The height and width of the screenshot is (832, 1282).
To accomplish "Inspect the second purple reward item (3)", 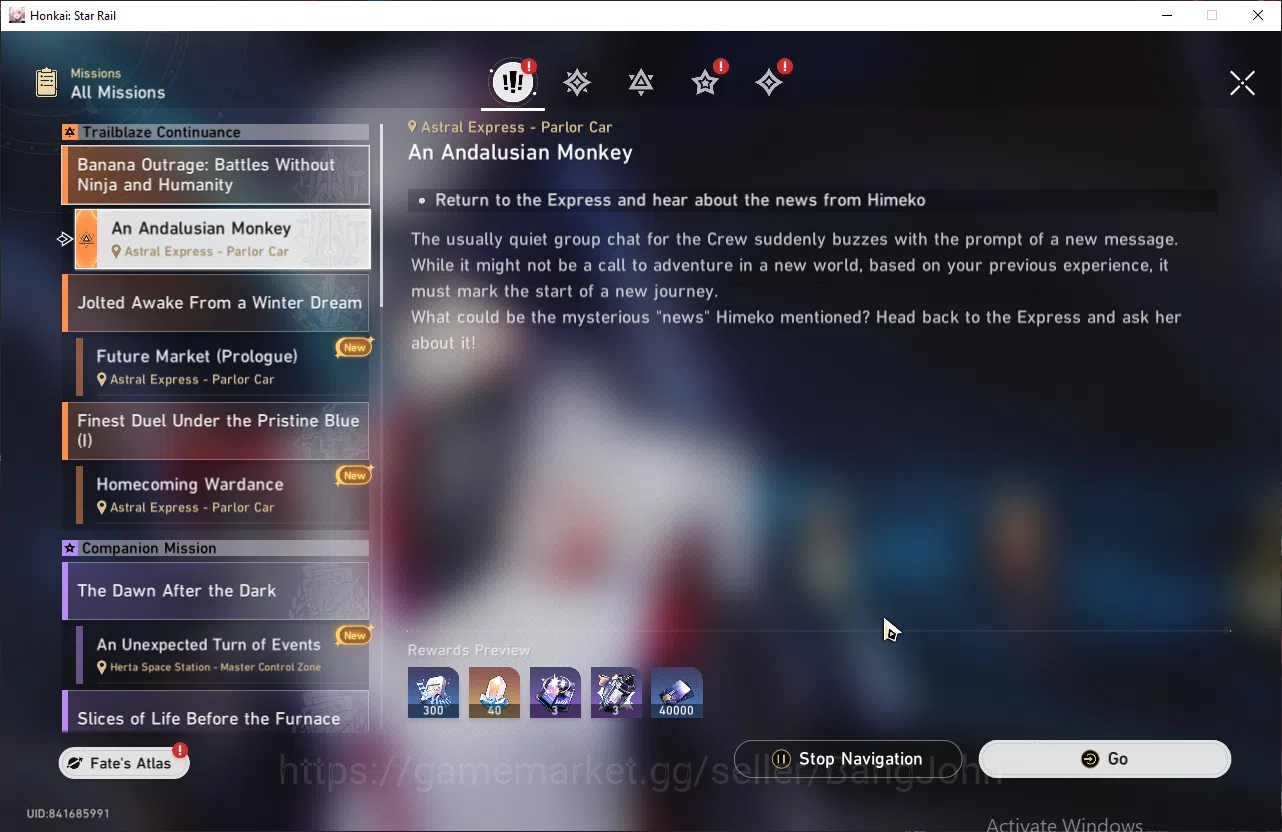I will tap(616, 693).
